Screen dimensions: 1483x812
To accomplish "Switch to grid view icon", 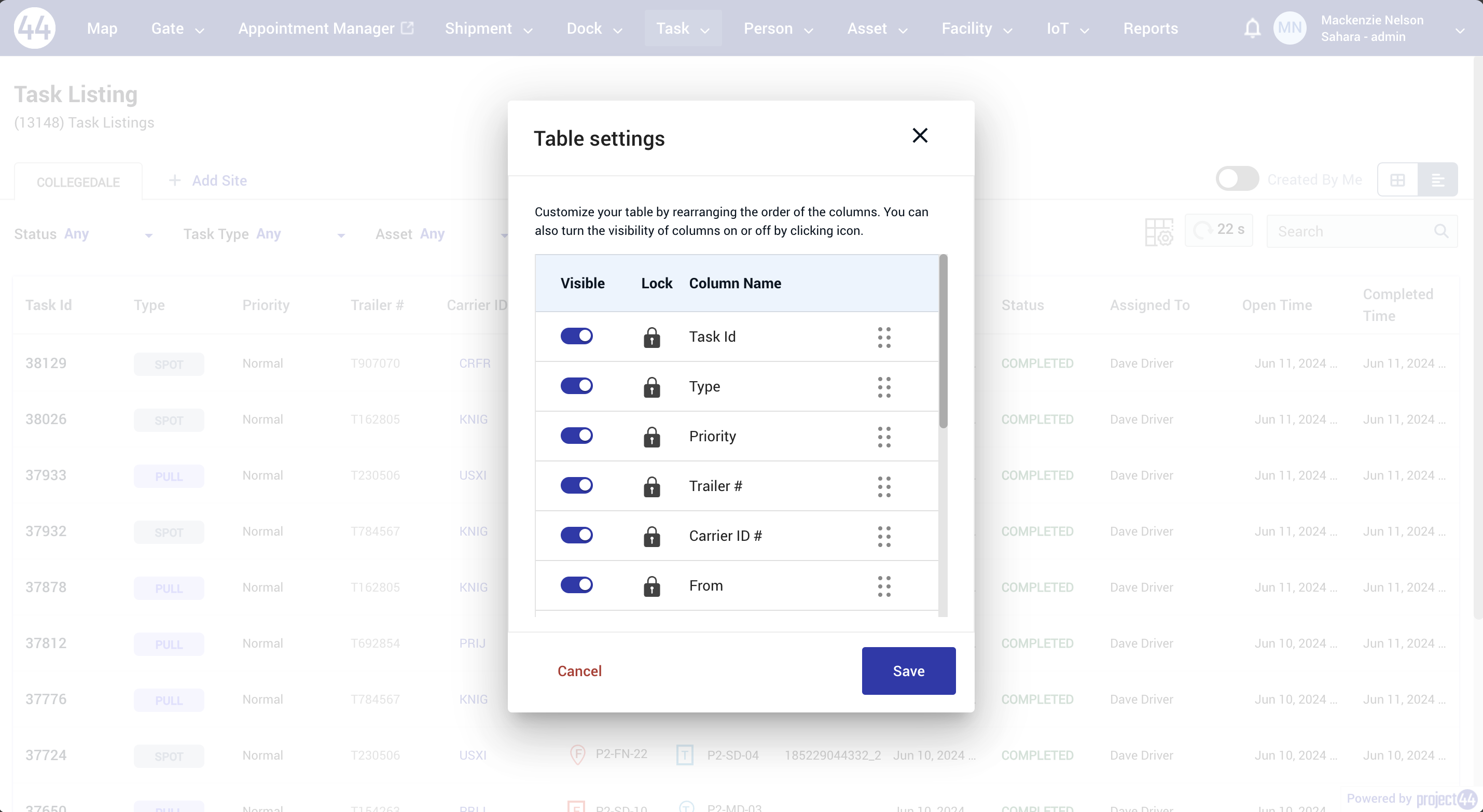I will (x=1397, y=180).
